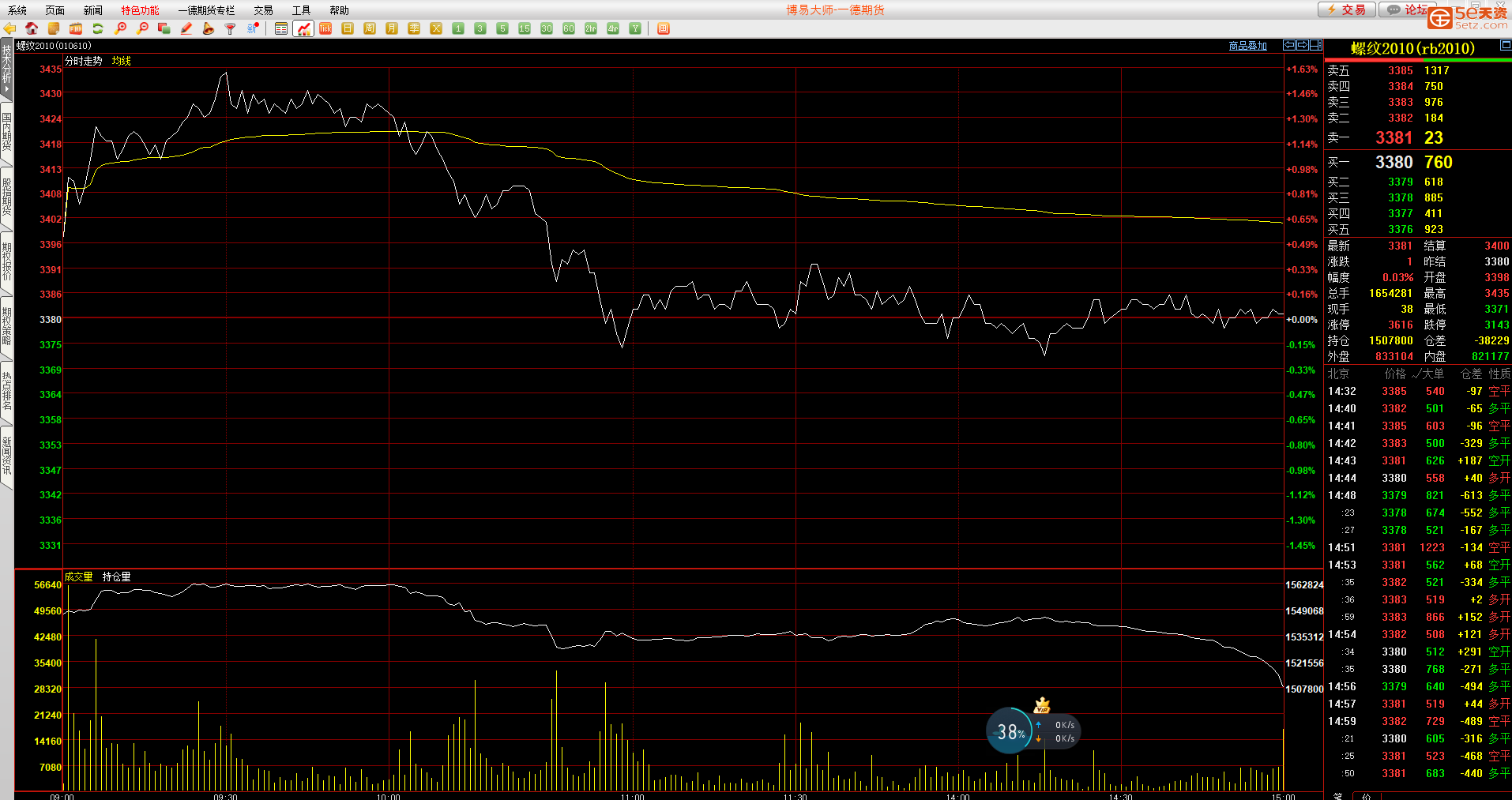Click the 新 news icon
This screenshot has height=800, width=1512.
(x=253, y=28)
